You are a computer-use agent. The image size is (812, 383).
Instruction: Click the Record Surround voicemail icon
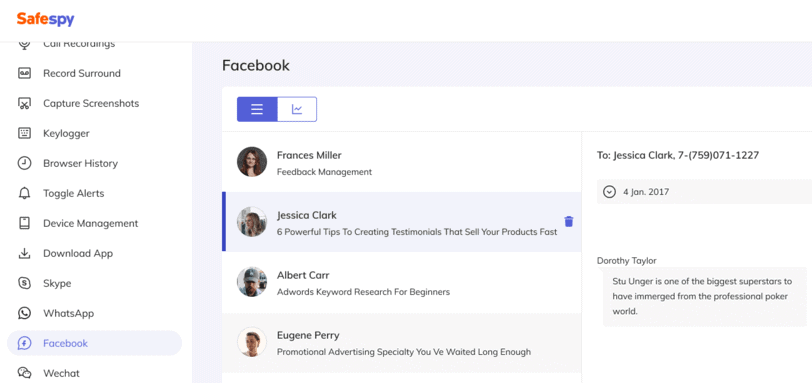coord(24,73)
